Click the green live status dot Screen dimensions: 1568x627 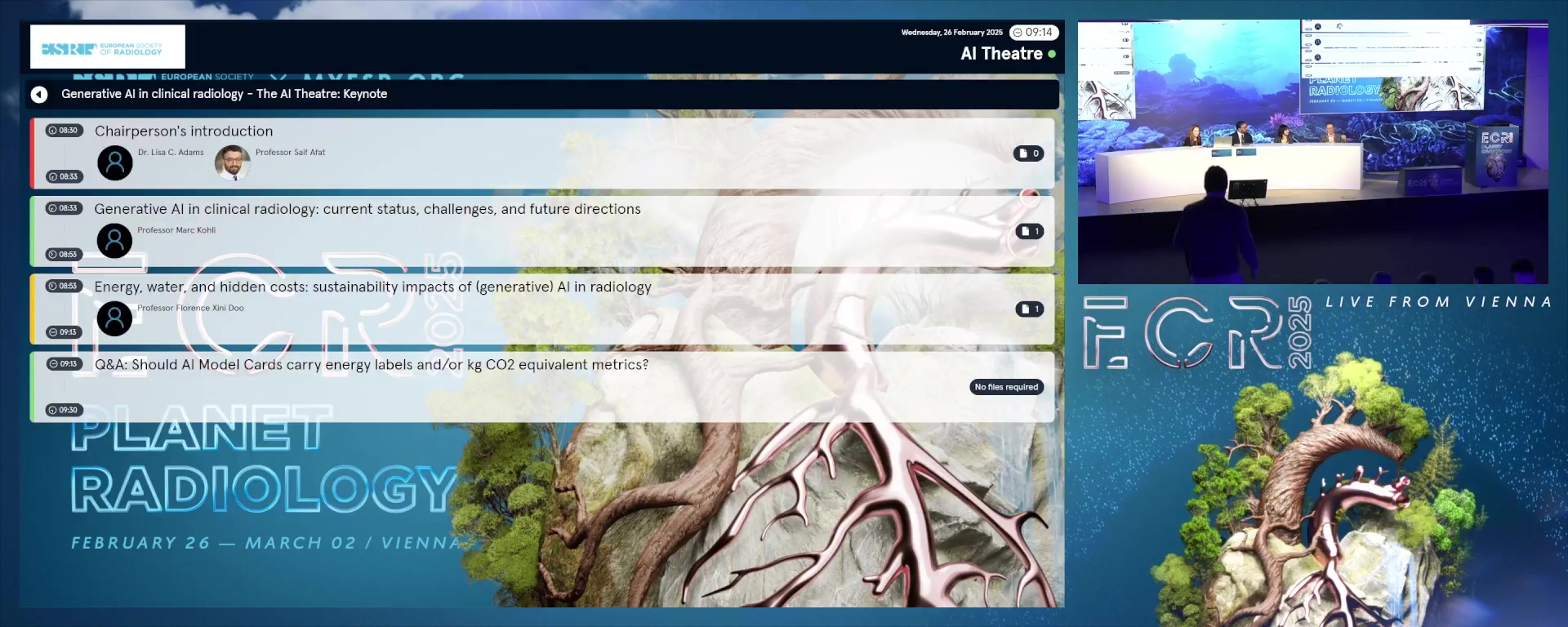tap(1052, 54)
